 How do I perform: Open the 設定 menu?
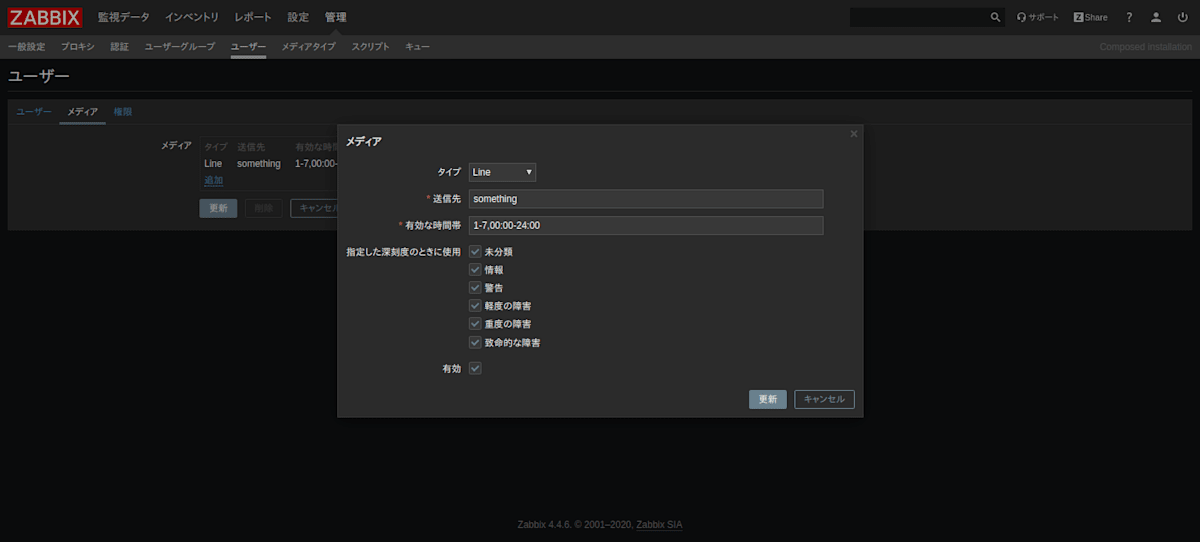(298, 17)
